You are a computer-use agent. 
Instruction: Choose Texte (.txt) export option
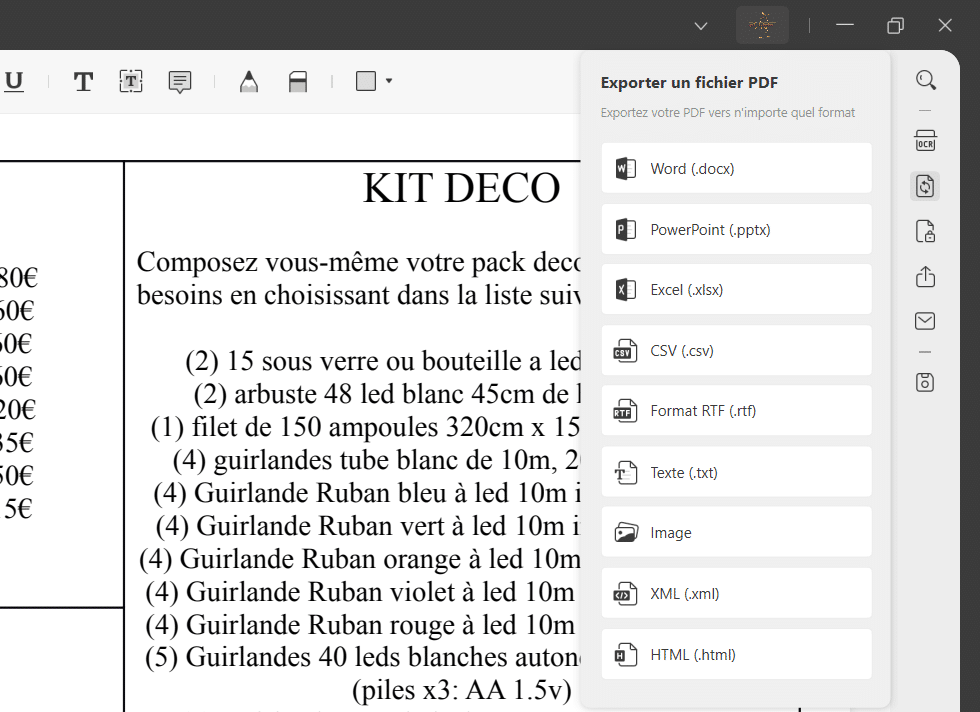pyautogui.click(x=736, y=472)
